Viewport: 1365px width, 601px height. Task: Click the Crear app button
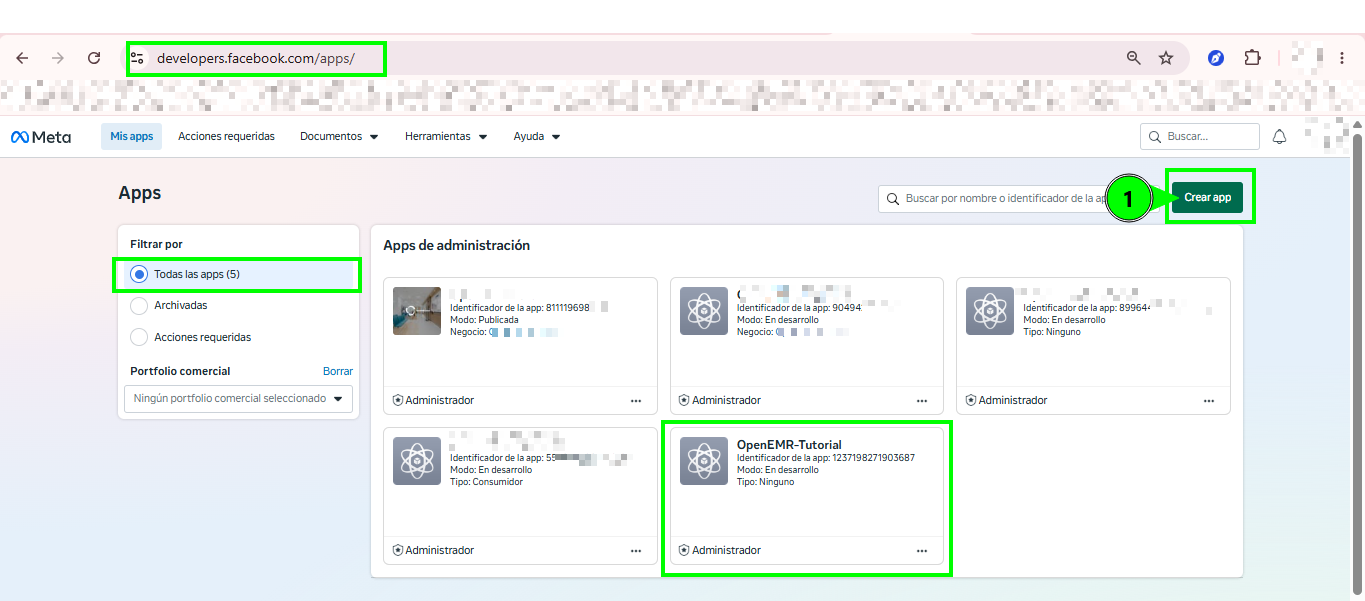point(1207,198)
